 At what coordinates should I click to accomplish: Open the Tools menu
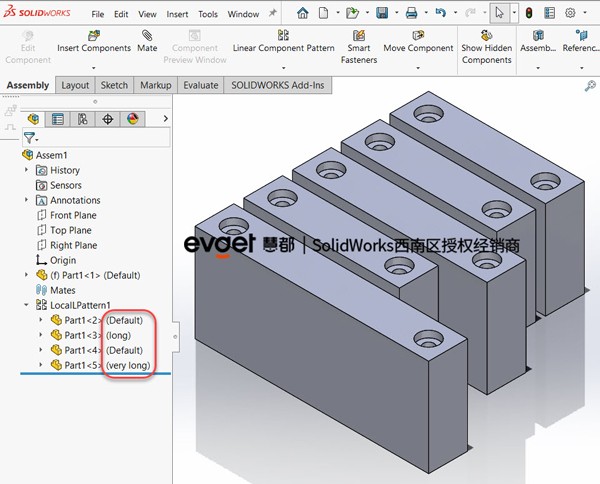(x=208, y=14)
